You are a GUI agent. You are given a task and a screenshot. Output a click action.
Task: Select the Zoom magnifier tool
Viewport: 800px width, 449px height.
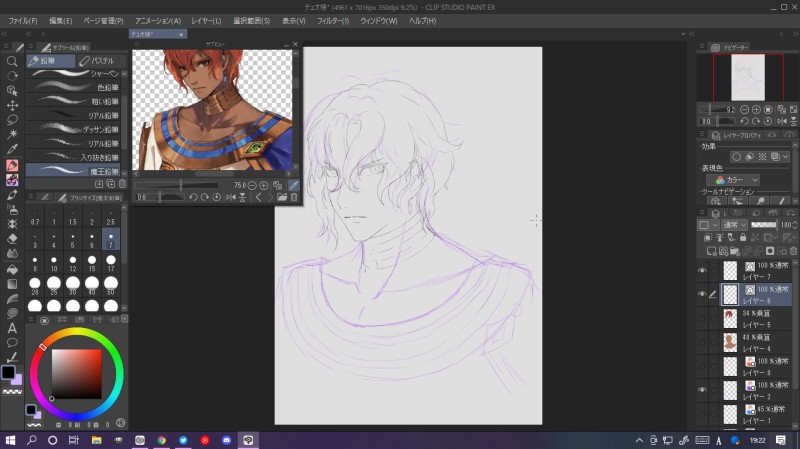pyautogui.click(x=12, y=62)
